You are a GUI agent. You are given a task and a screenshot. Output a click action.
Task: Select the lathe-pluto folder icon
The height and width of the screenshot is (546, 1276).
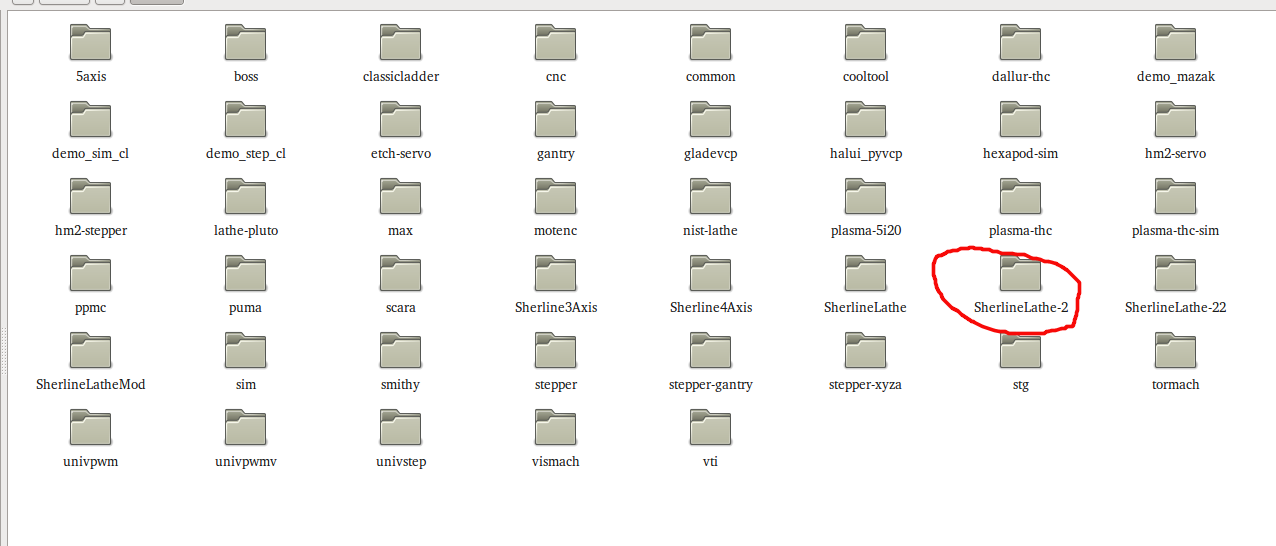(x=245, y=196)
